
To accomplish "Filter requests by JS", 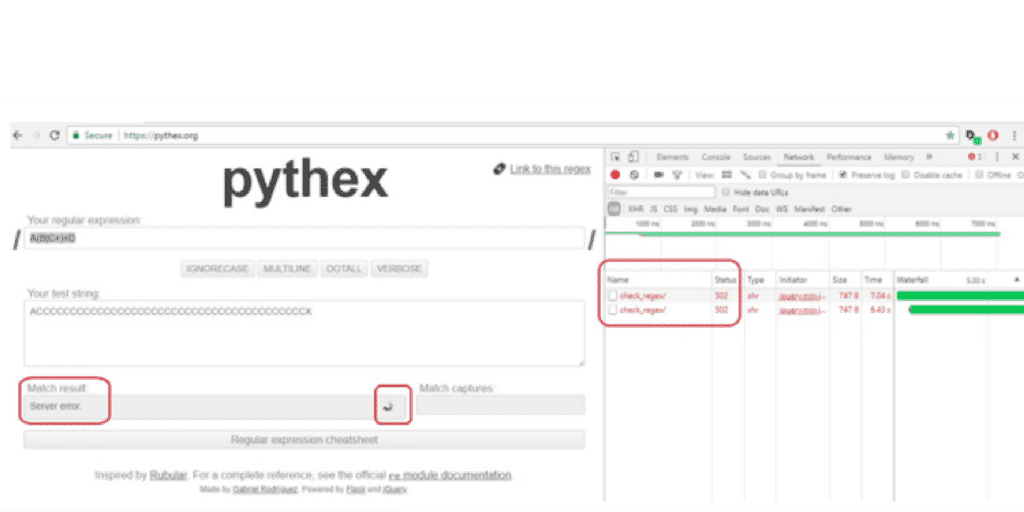I will (x=653, y=210).
